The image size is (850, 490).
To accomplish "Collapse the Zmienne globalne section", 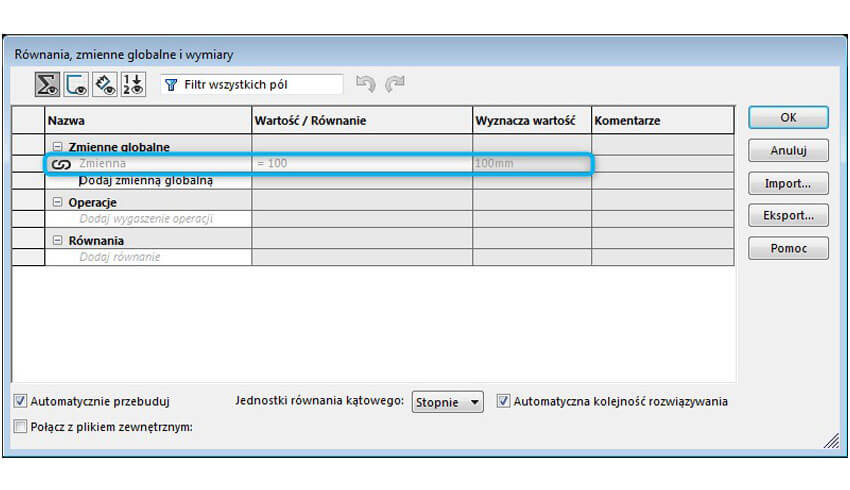I will point(57,146).
